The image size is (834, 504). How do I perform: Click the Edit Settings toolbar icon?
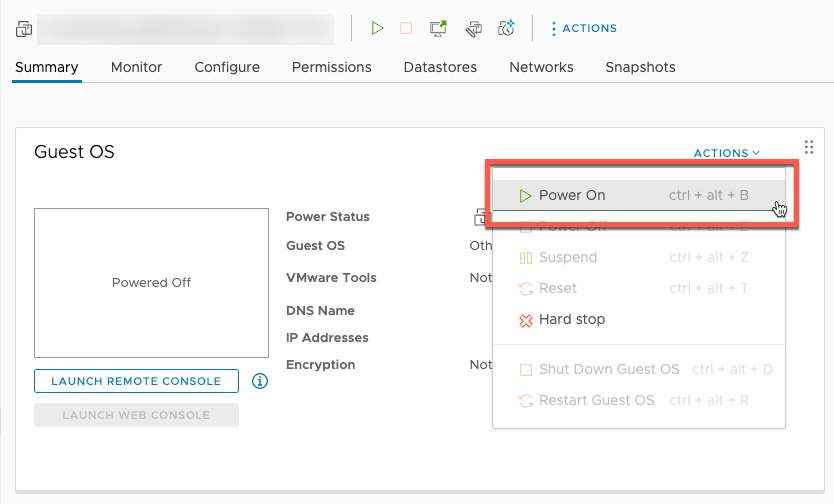474,28
